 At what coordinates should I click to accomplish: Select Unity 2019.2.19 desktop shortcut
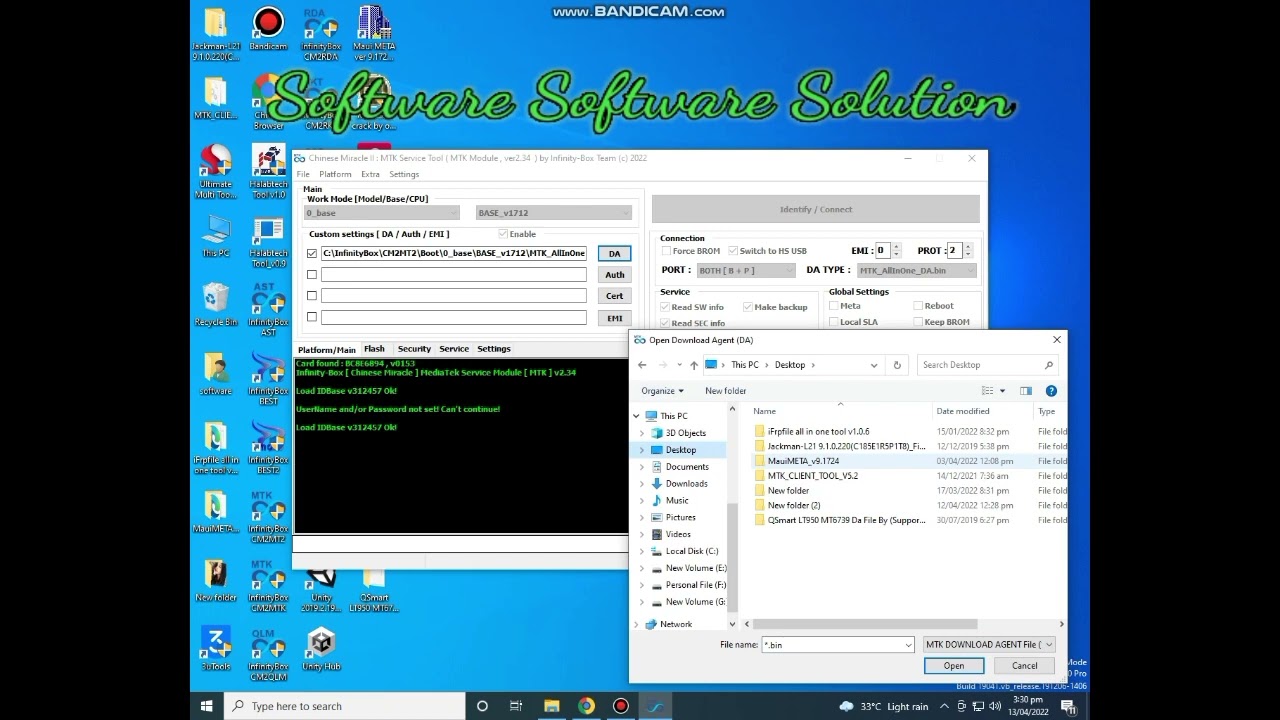tap(321, 586)
